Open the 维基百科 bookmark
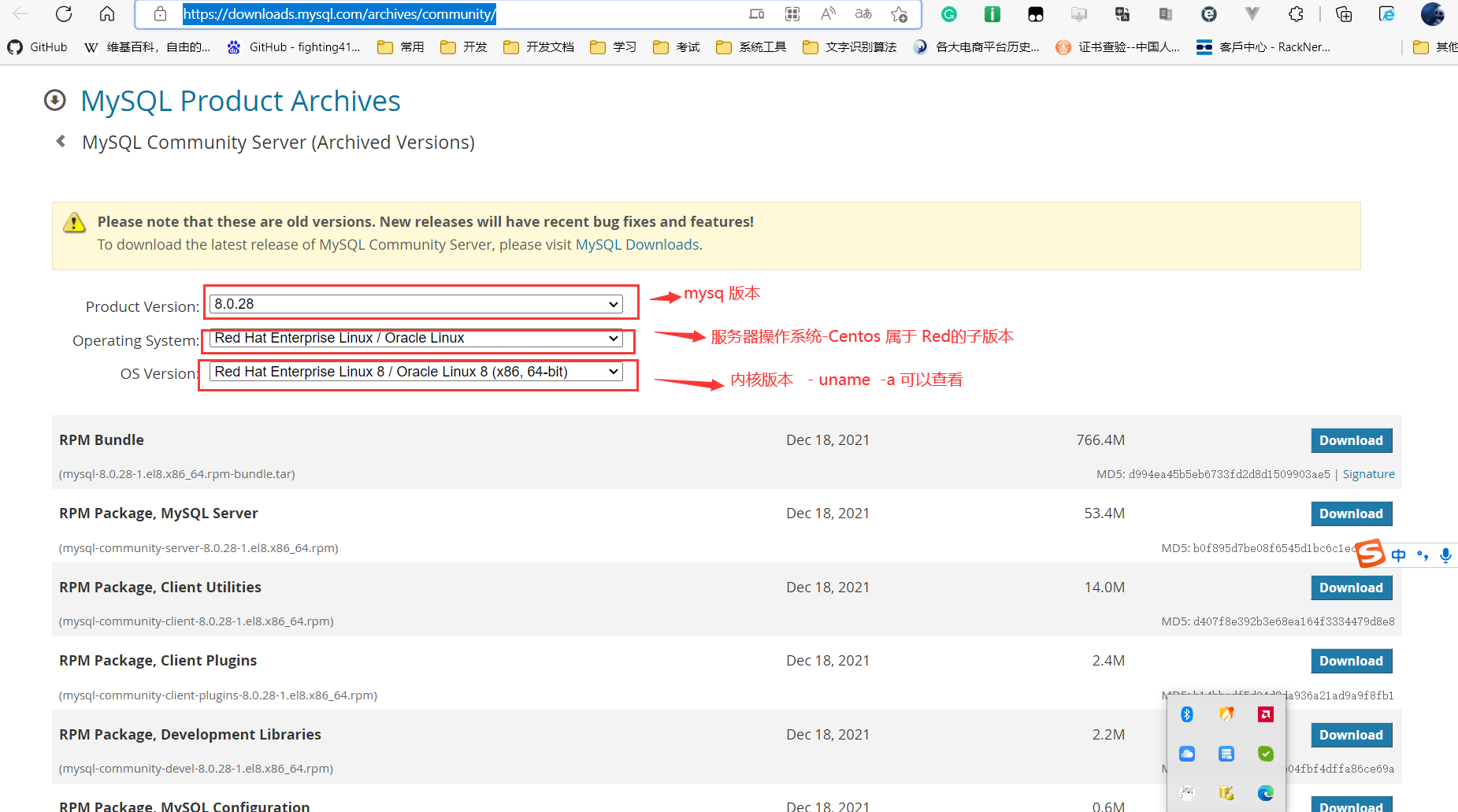The image size is (1458, 812). pyautogui.click(x=147, y=47)
